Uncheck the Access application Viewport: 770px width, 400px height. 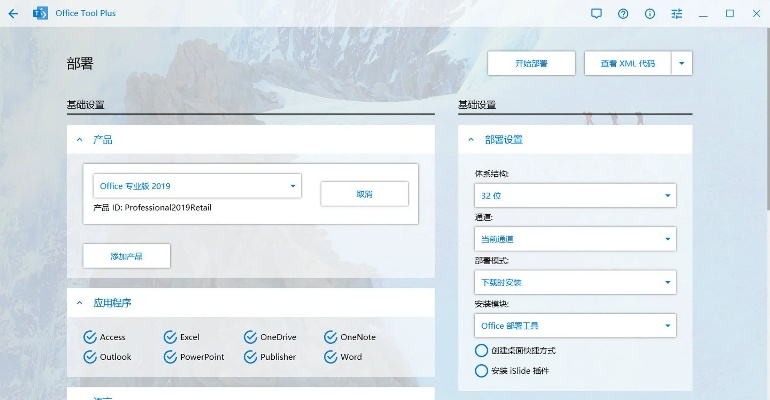point(90,337)
